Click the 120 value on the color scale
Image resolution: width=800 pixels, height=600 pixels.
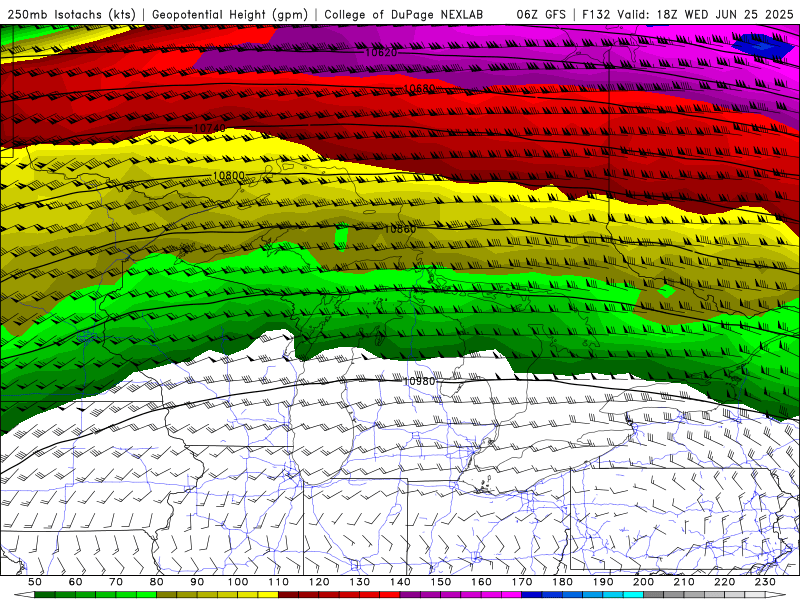(319, 582)
